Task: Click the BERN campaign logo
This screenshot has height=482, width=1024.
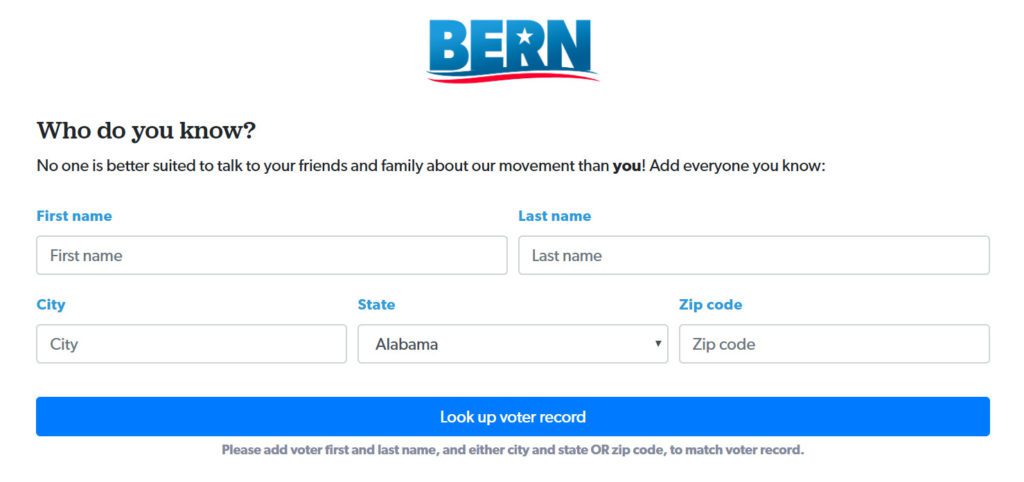Action: (x=512, y=48)
